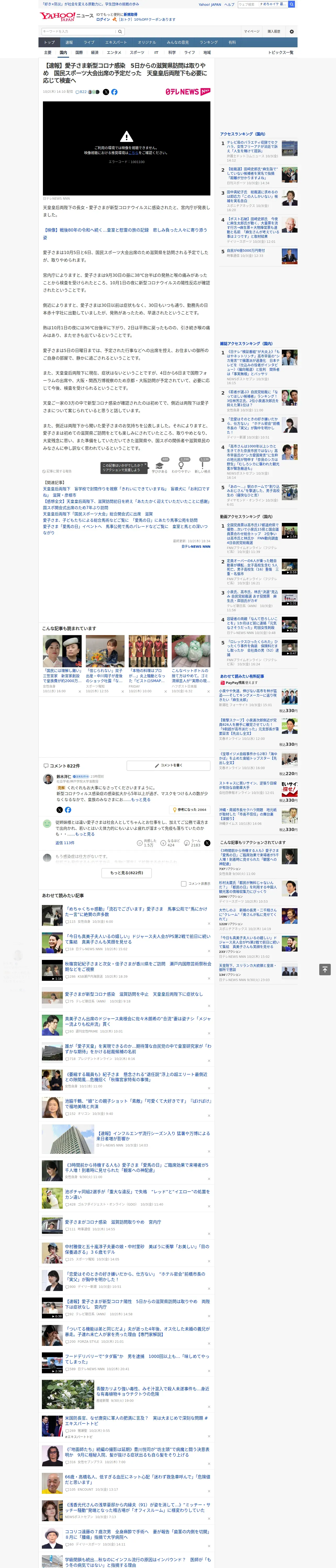Select the ライブ navigation tab
336x1568 pixels.
point(89,42)
